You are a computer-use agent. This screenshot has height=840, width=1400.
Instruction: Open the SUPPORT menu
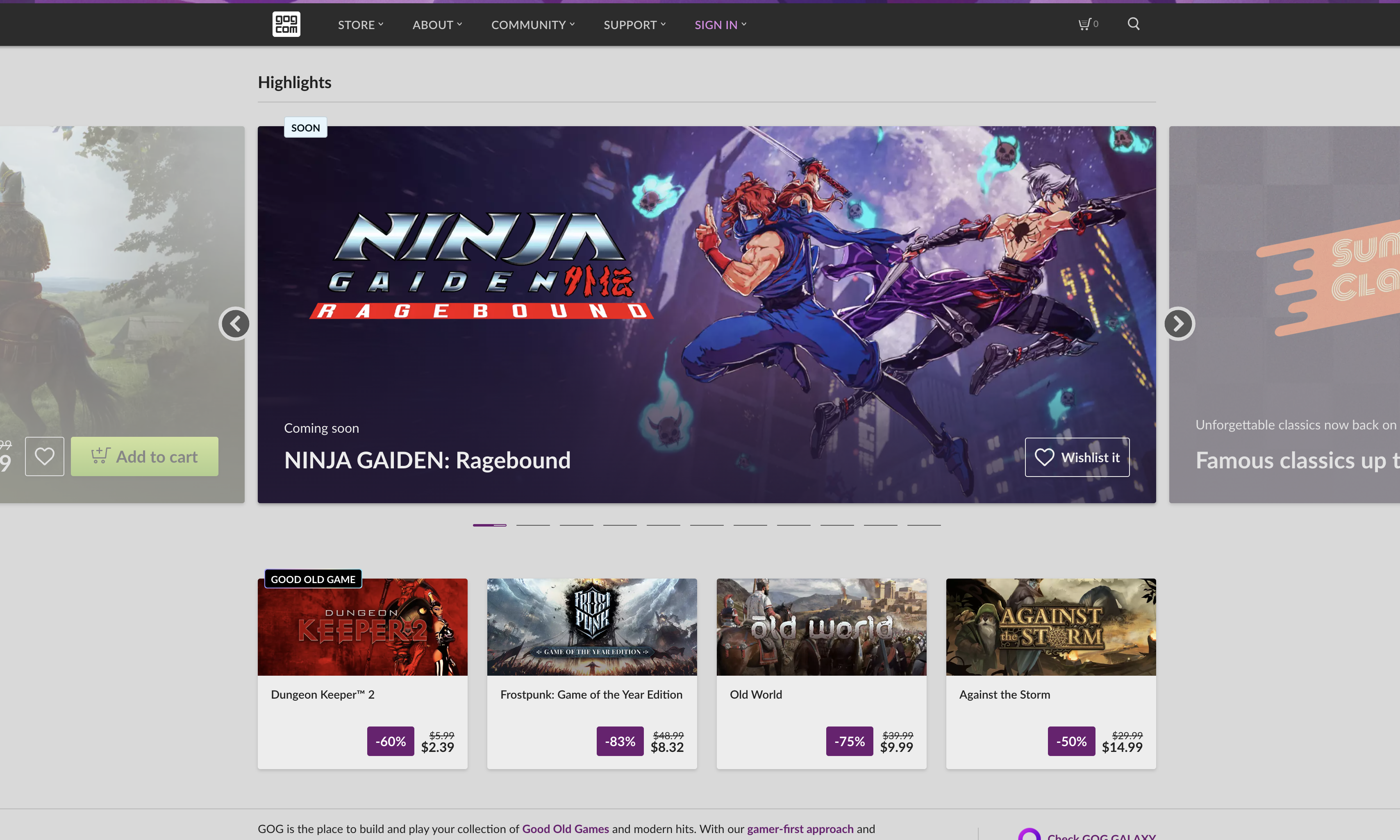634,25
